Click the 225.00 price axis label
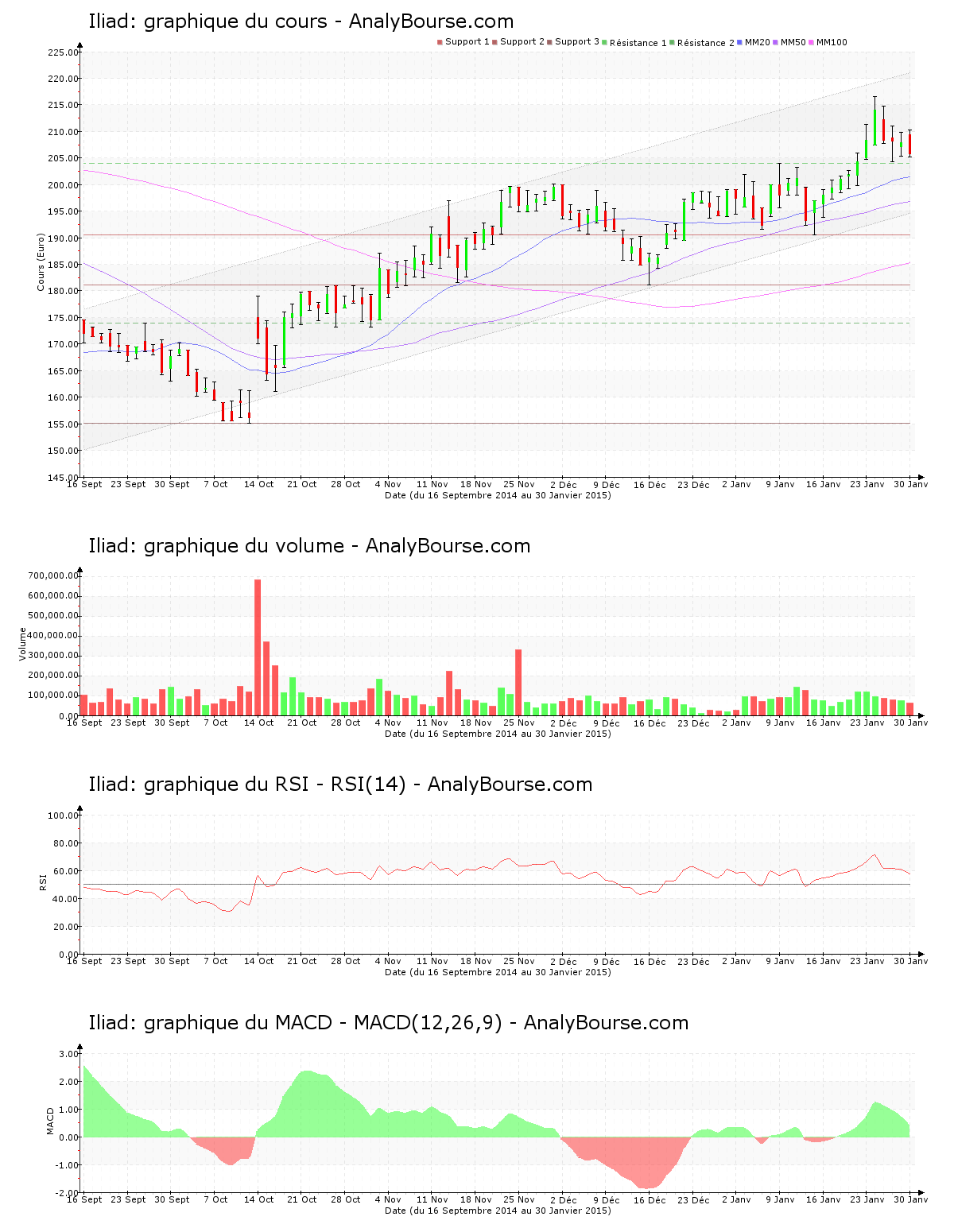Screen dimensions: 954x1232 click(x=63, y=52)
